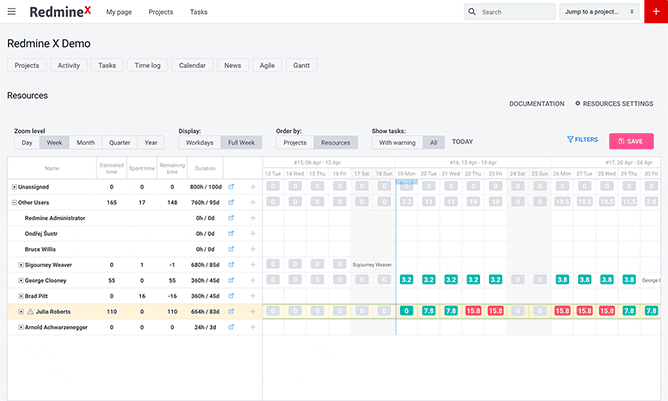
Task: Expand the Unassigned row
Action: point(14,187)
